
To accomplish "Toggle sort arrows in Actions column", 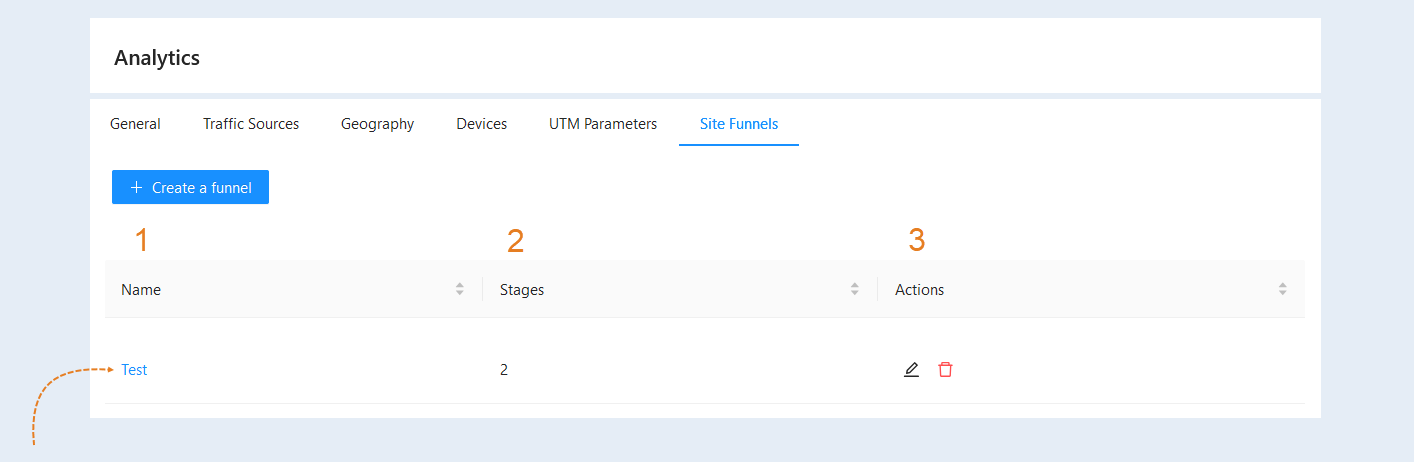I will tap(1282, 289).
